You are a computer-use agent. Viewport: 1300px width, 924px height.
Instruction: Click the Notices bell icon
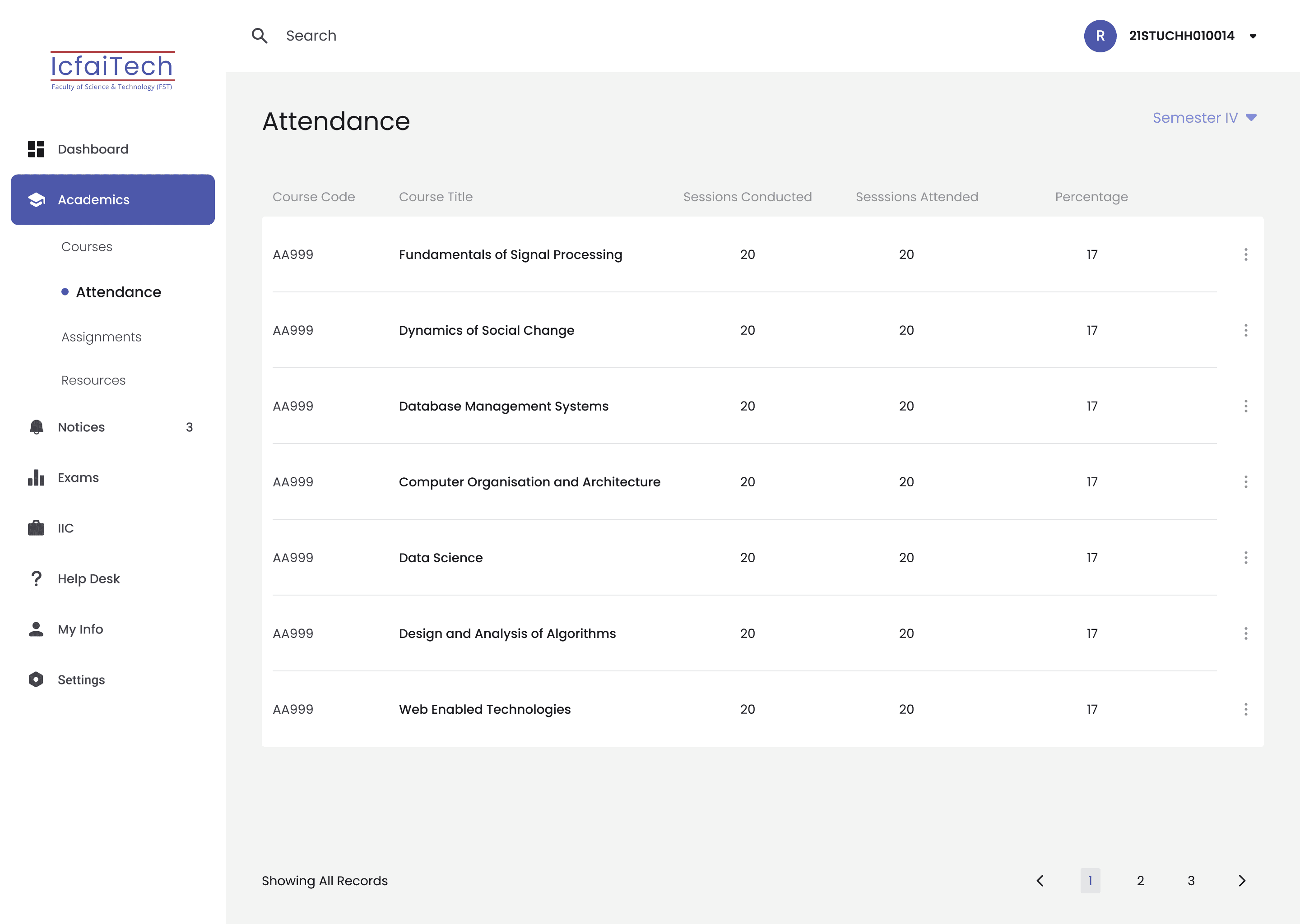36,427
